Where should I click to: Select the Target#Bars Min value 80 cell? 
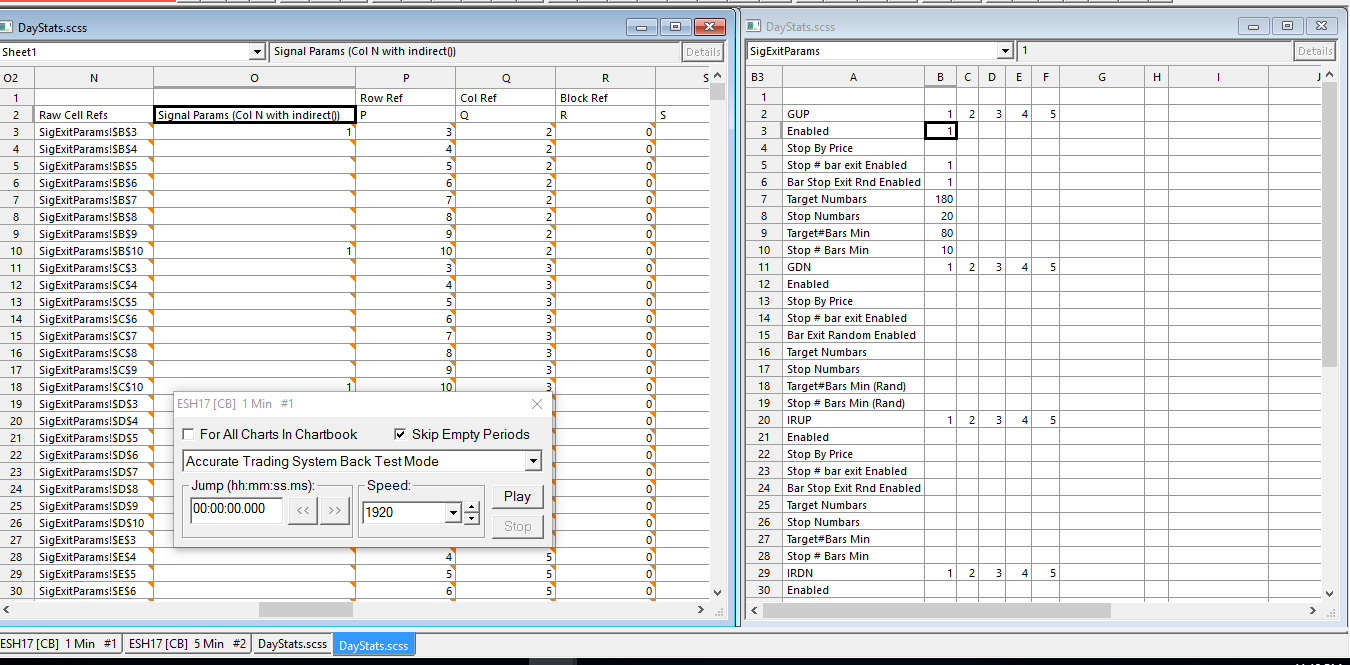pos(940,233)
